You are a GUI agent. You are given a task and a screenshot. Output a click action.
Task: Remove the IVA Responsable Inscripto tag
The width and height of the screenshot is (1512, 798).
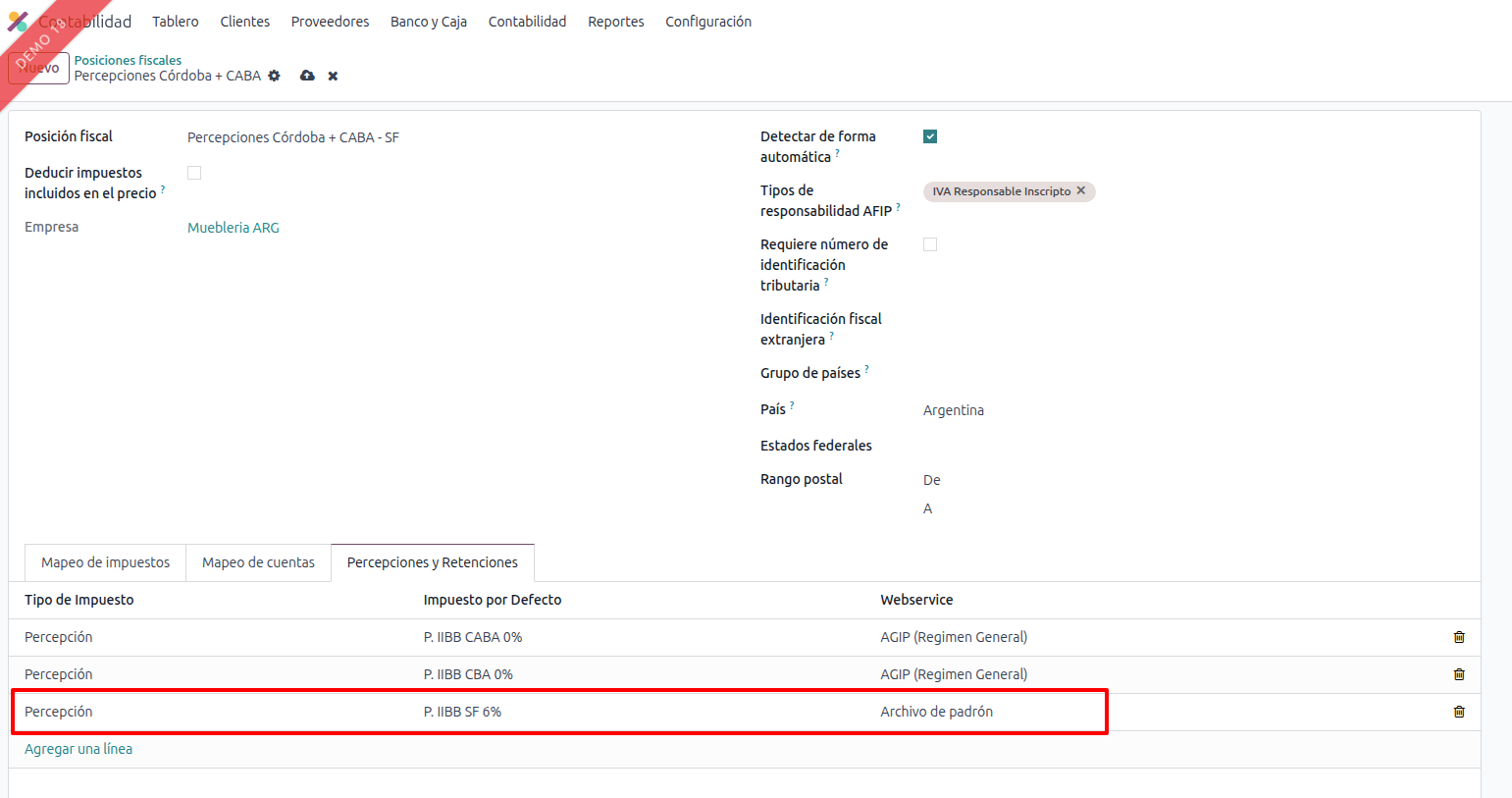1081,190
